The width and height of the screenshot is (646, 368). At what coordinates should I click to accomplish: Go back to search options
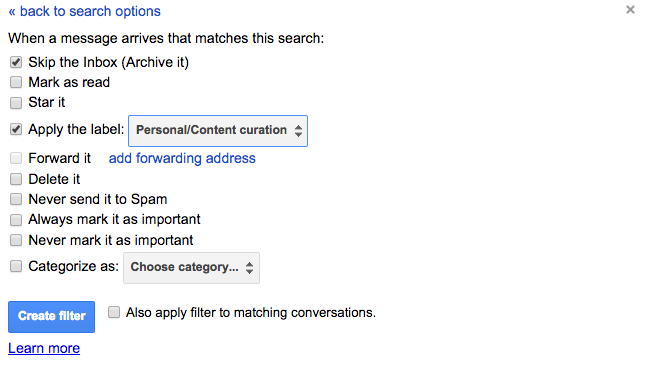[84, 11]
